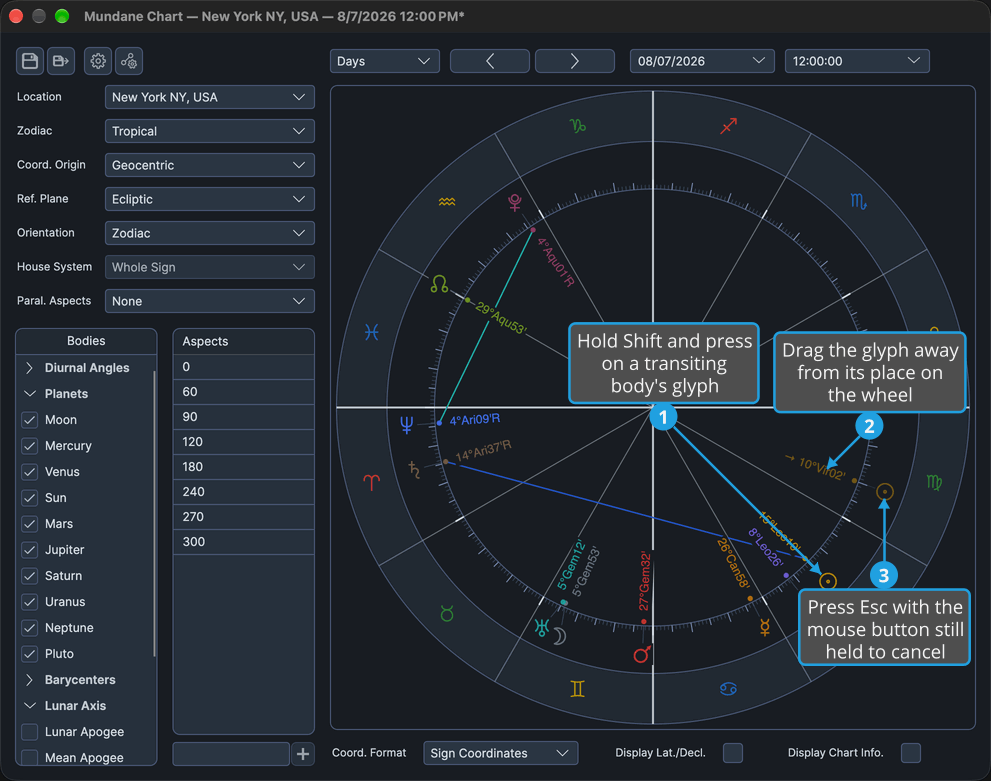Image resolution: width=991 pixels, height=781 pixels.
Task: Select the Neptune trident glyph
Action: (x=406, y=425)
